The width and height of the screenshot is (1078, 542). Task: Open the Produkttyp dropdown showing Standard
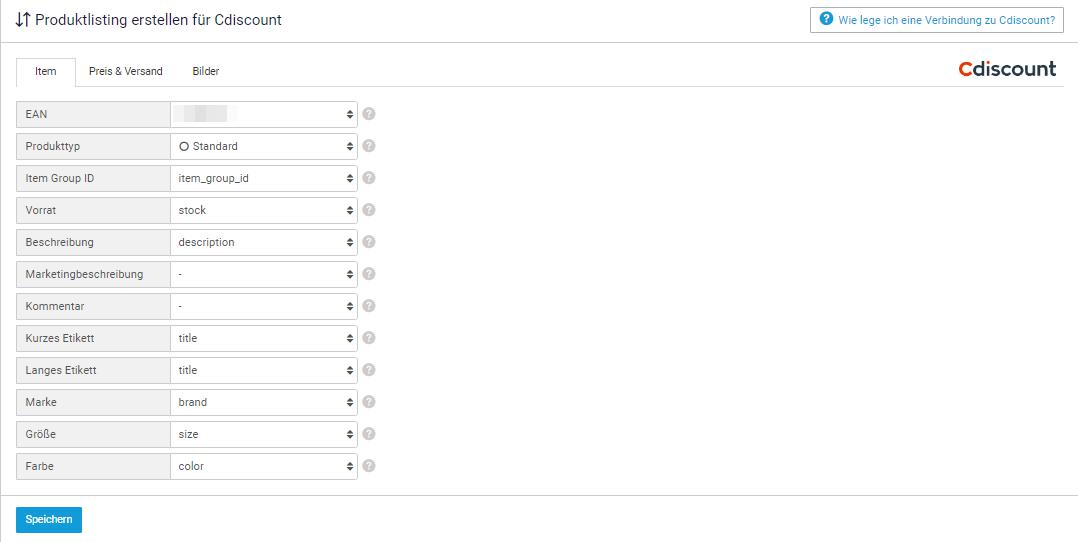pyautogui.click(x=264, y=147)
